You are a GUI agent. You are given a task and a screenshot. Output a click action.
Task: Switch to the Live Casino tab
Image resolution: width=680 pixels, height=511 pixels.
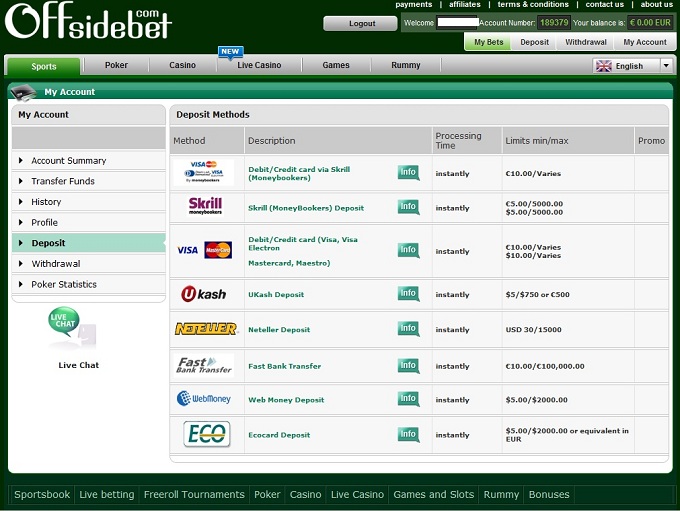[x=259, y=66]
